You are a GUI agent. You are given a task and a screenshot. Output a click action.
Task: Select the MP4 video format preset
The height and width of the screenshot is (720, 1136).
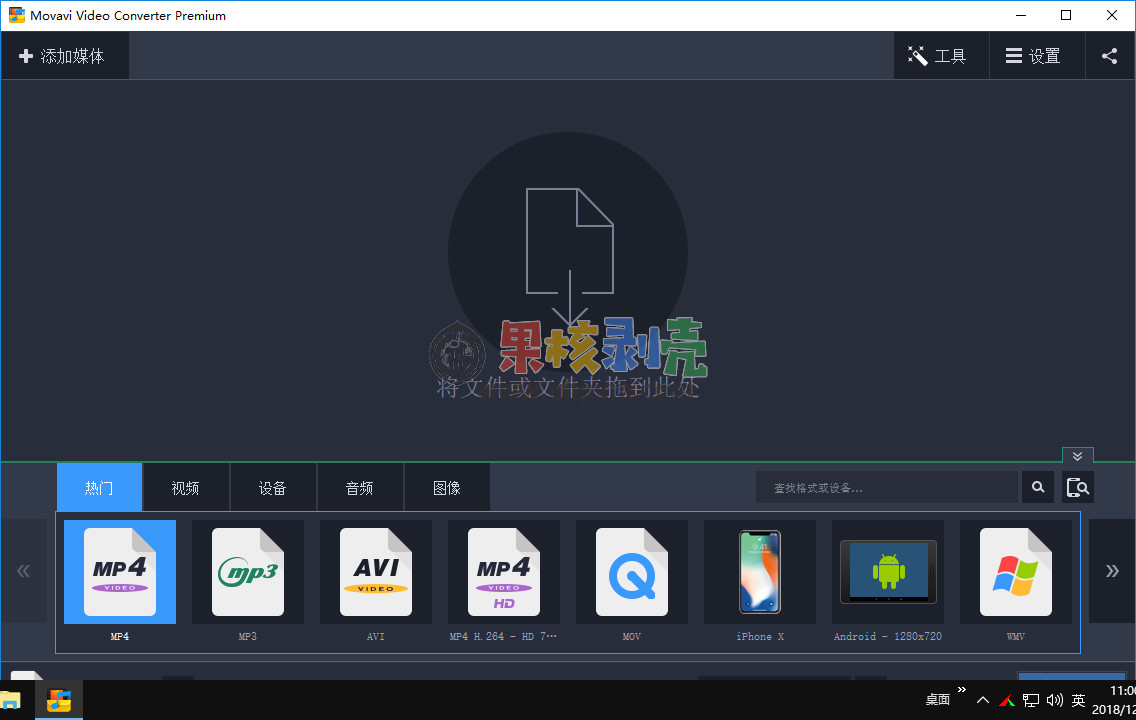point(120,572)
